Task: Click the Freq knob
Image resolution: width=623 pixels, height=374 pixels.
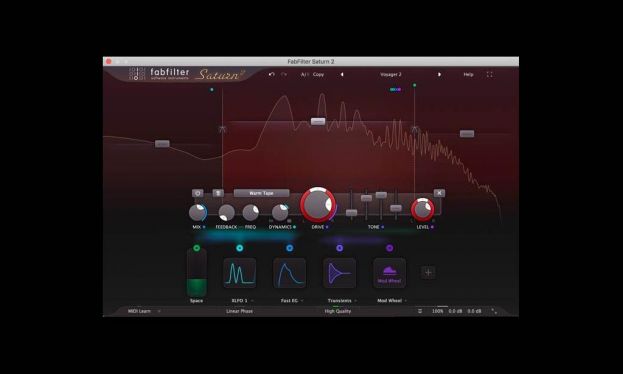Action: [x=250, y=213]
